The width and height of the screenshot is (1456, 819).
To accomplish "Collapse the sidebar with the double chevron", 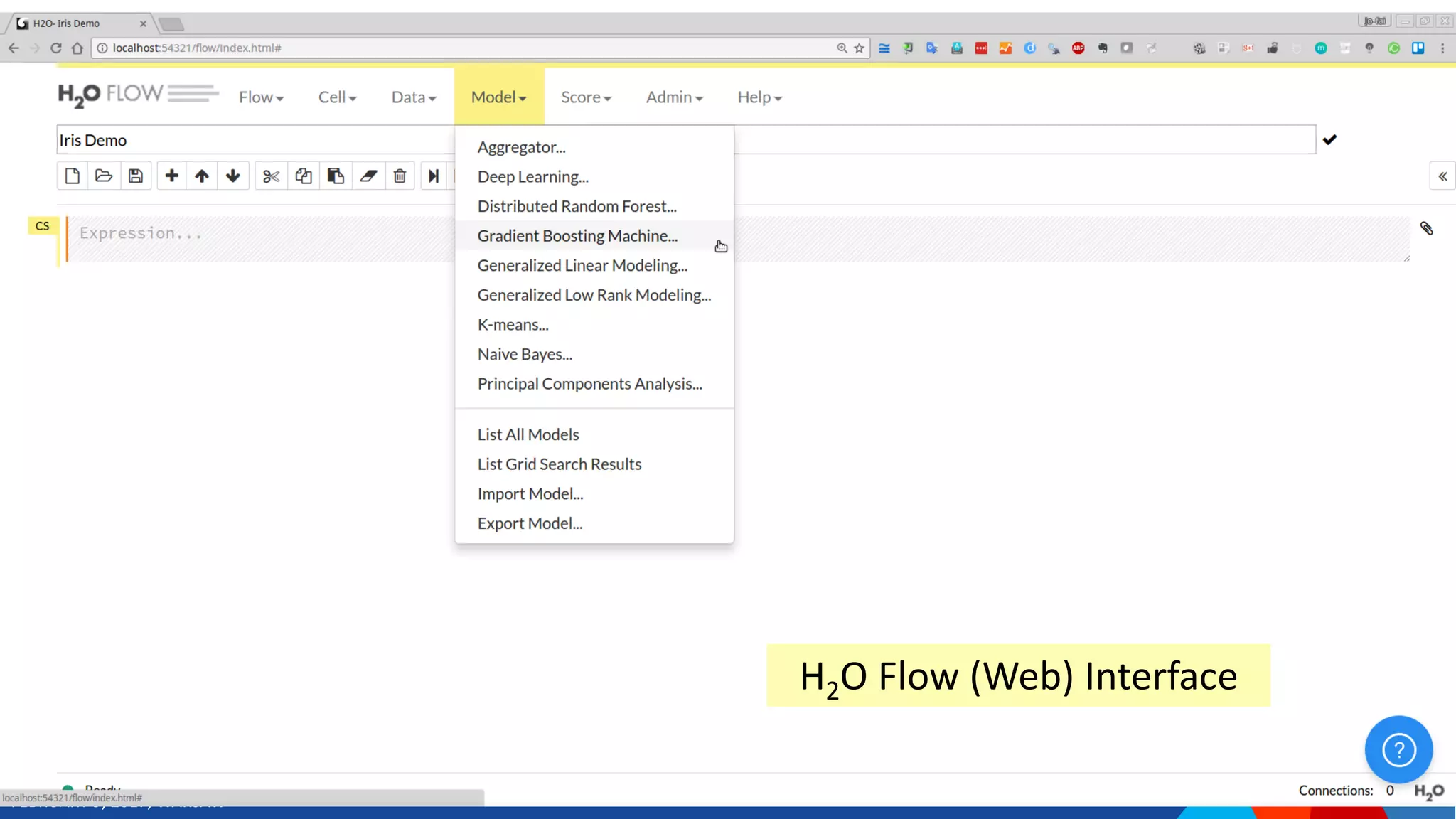I will click(x=1442, y=176).
